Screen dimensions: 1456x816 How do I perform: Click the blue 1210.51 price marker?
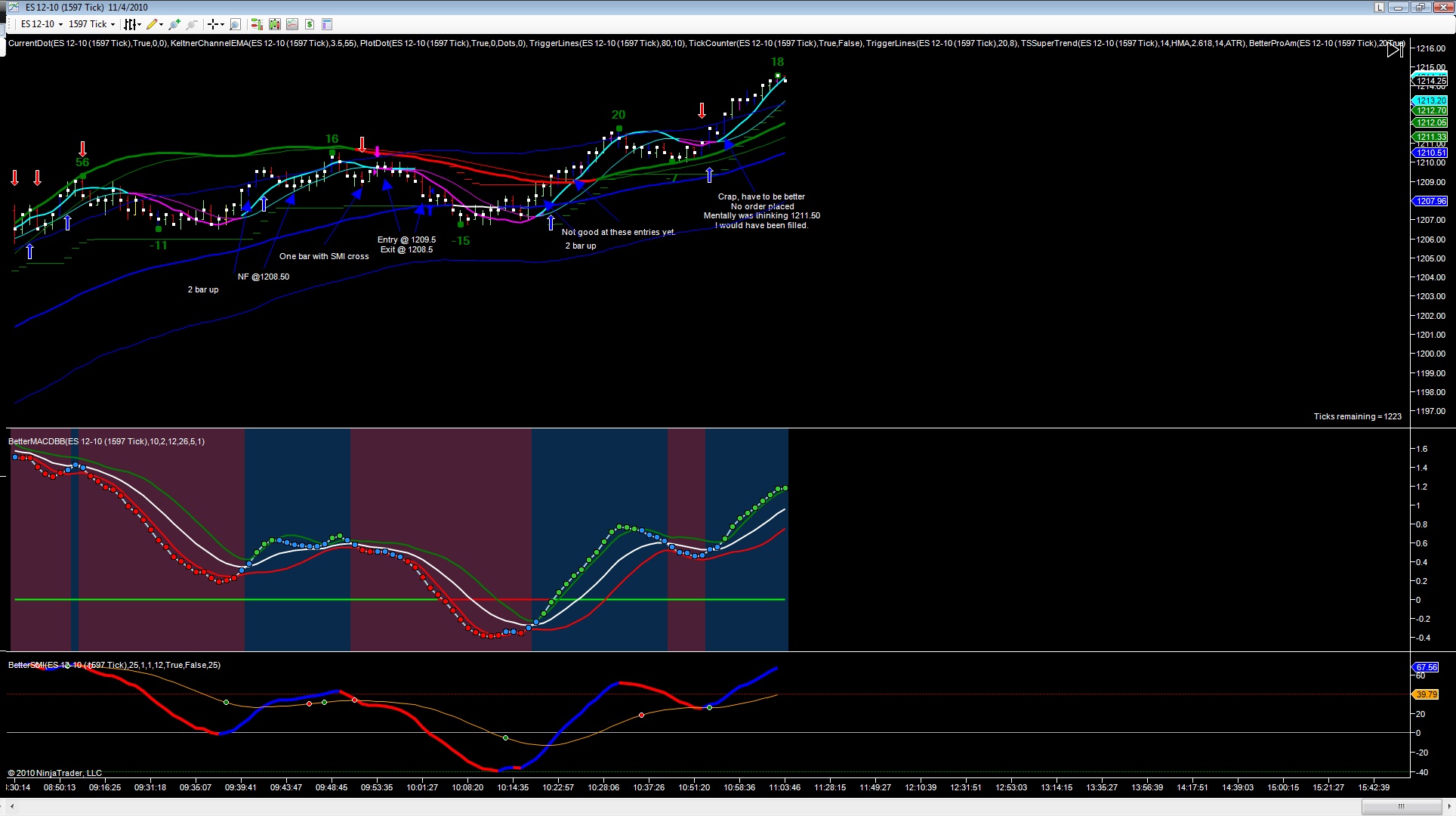tap(1429, 153)
